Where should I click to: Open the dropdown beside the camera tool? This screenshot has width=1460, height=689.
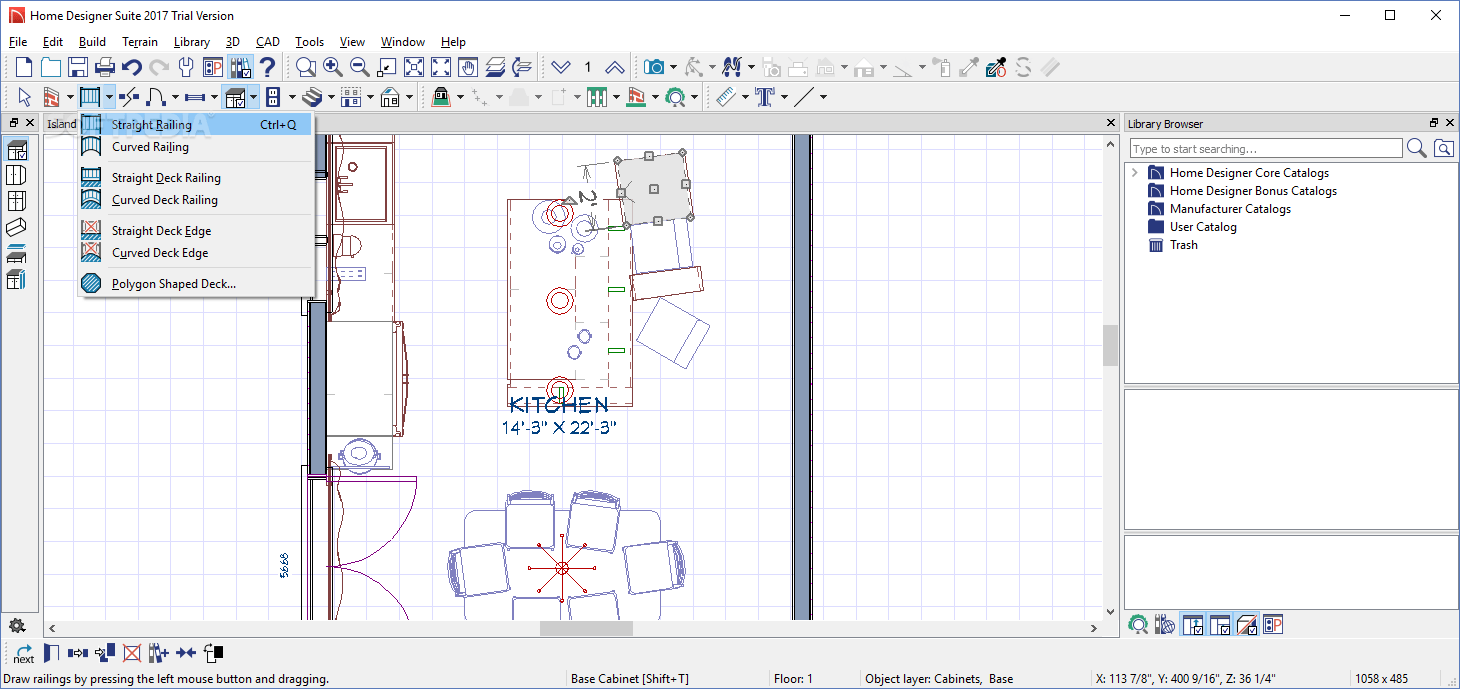(x=674, y=67)
